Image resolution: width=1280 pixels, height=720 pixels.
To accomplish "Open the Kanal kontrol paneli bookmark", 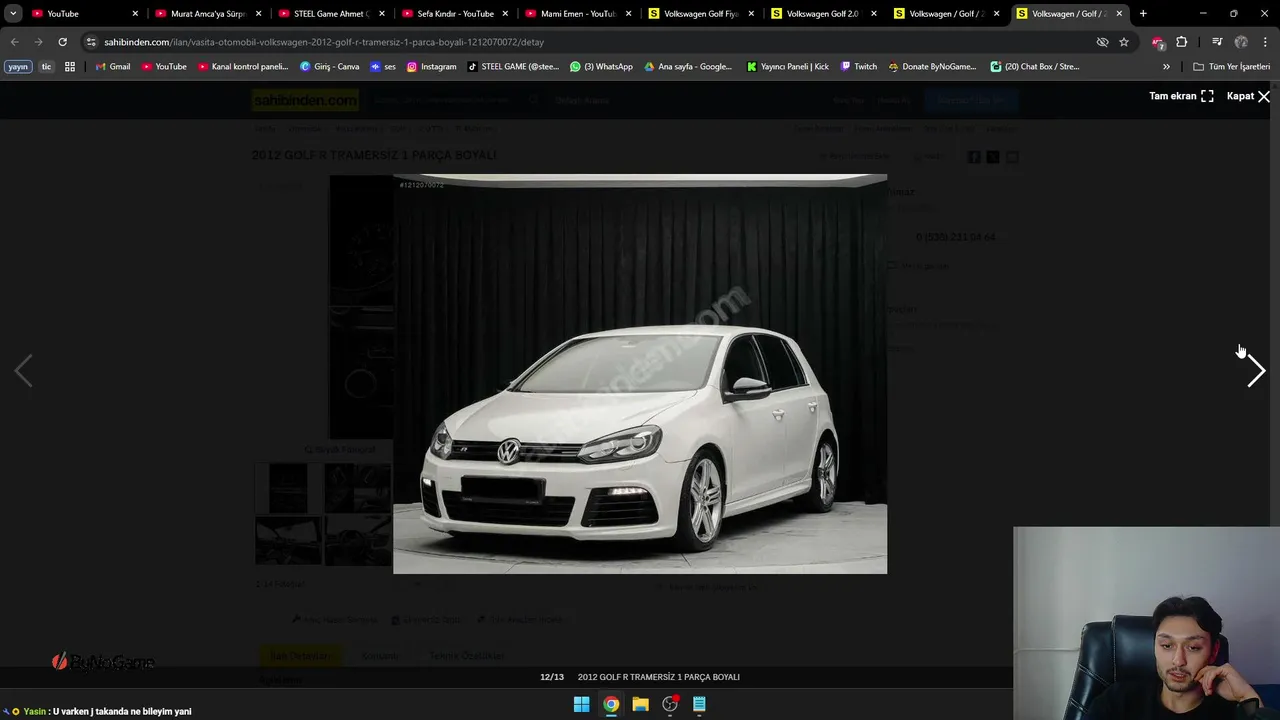I will click(x=243, y=67).
